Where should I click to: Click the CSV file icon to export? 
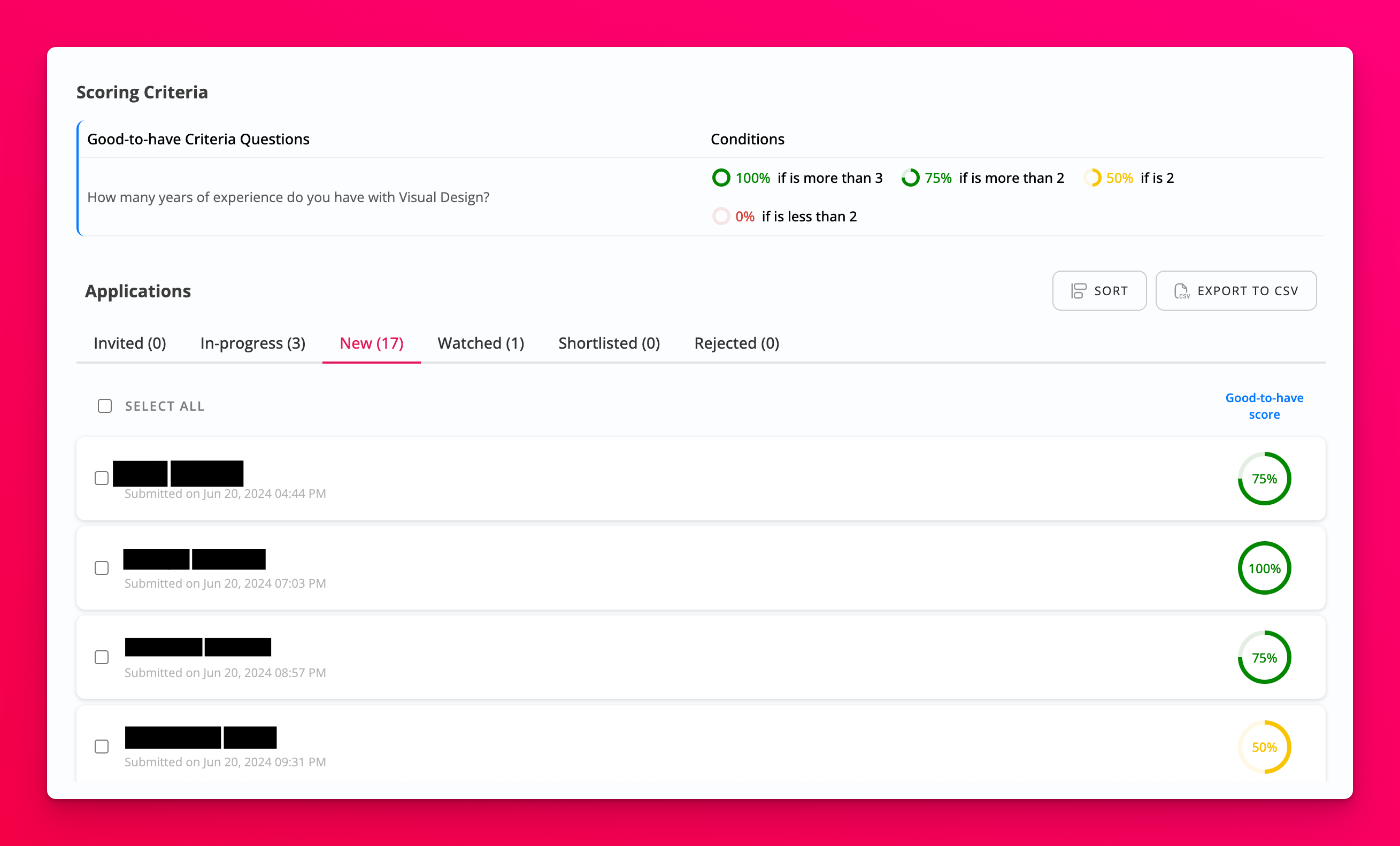click(x=1181, y=291)
